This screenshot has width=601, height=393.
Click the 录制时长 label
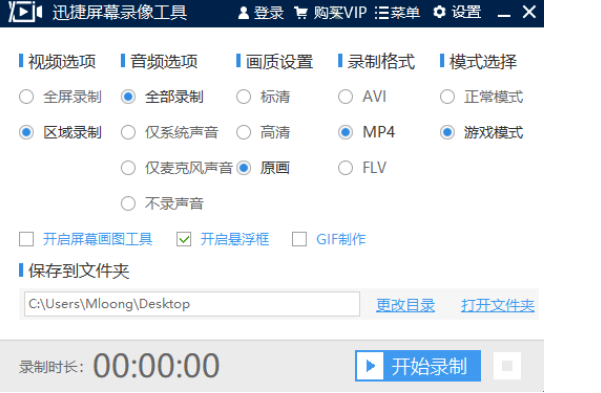click(51, 367)
